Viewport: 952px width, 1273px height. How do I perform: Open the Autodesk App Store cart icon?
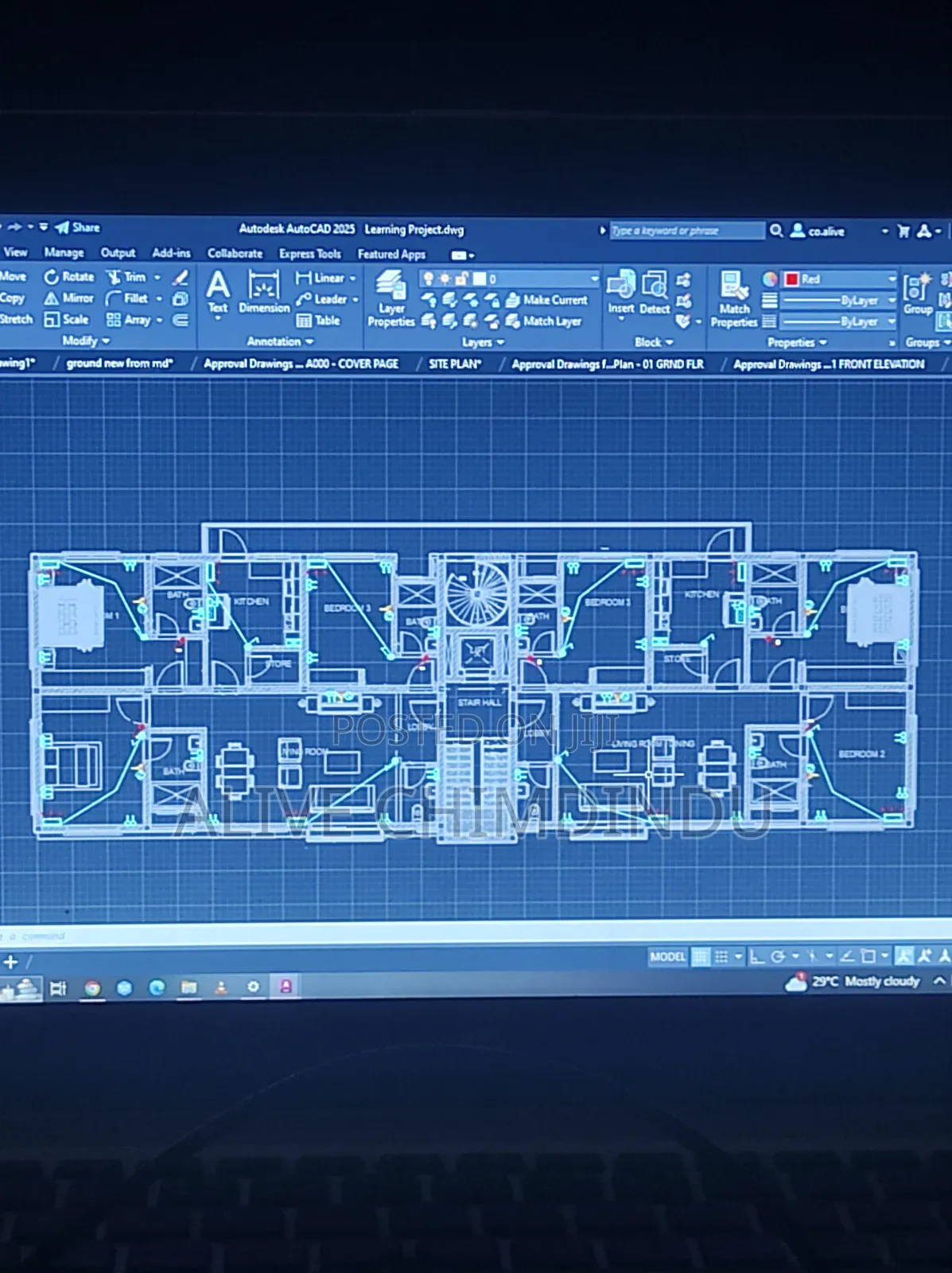[x=903, y=232]
